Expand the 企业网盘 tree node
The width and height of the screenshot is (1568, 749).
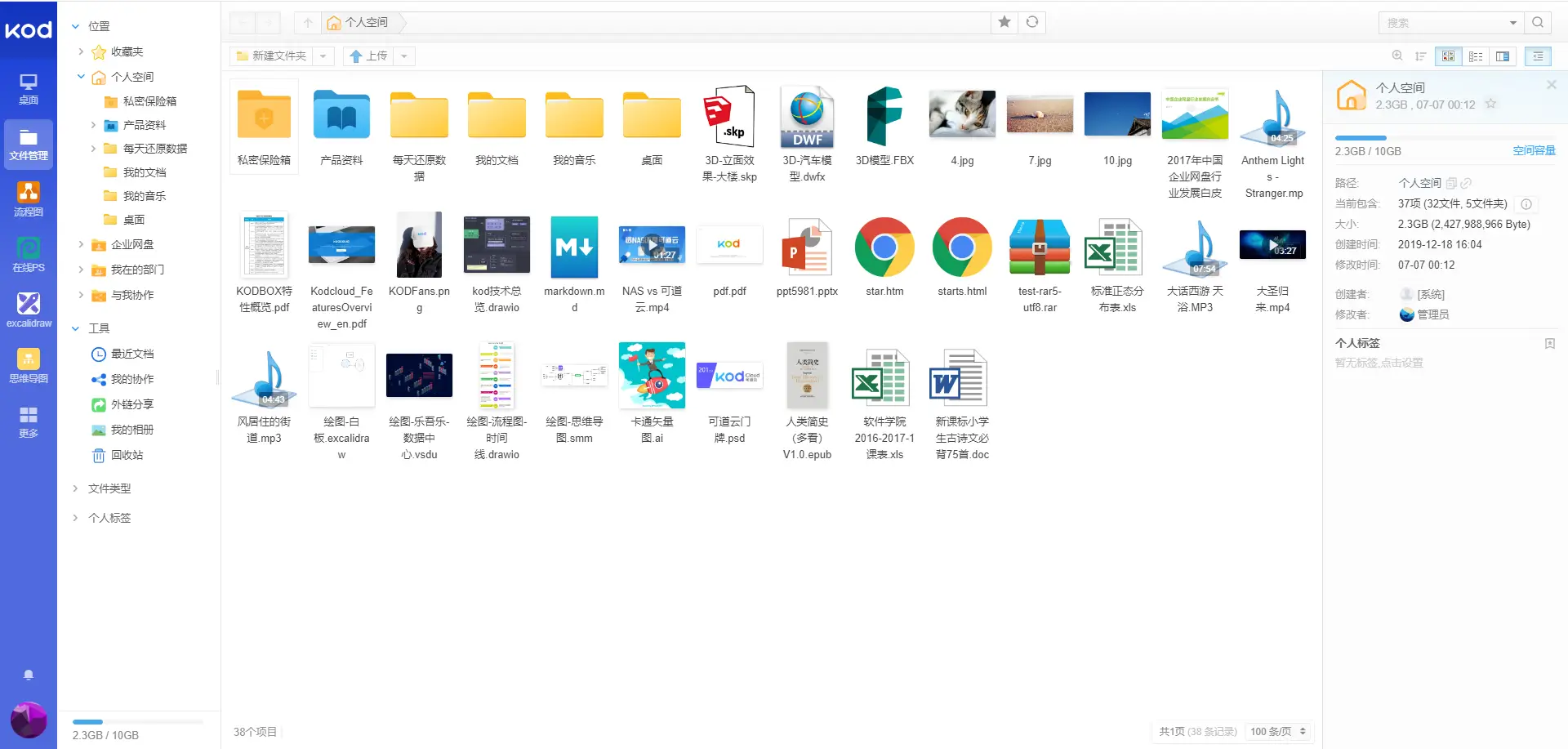coord(81,244)
